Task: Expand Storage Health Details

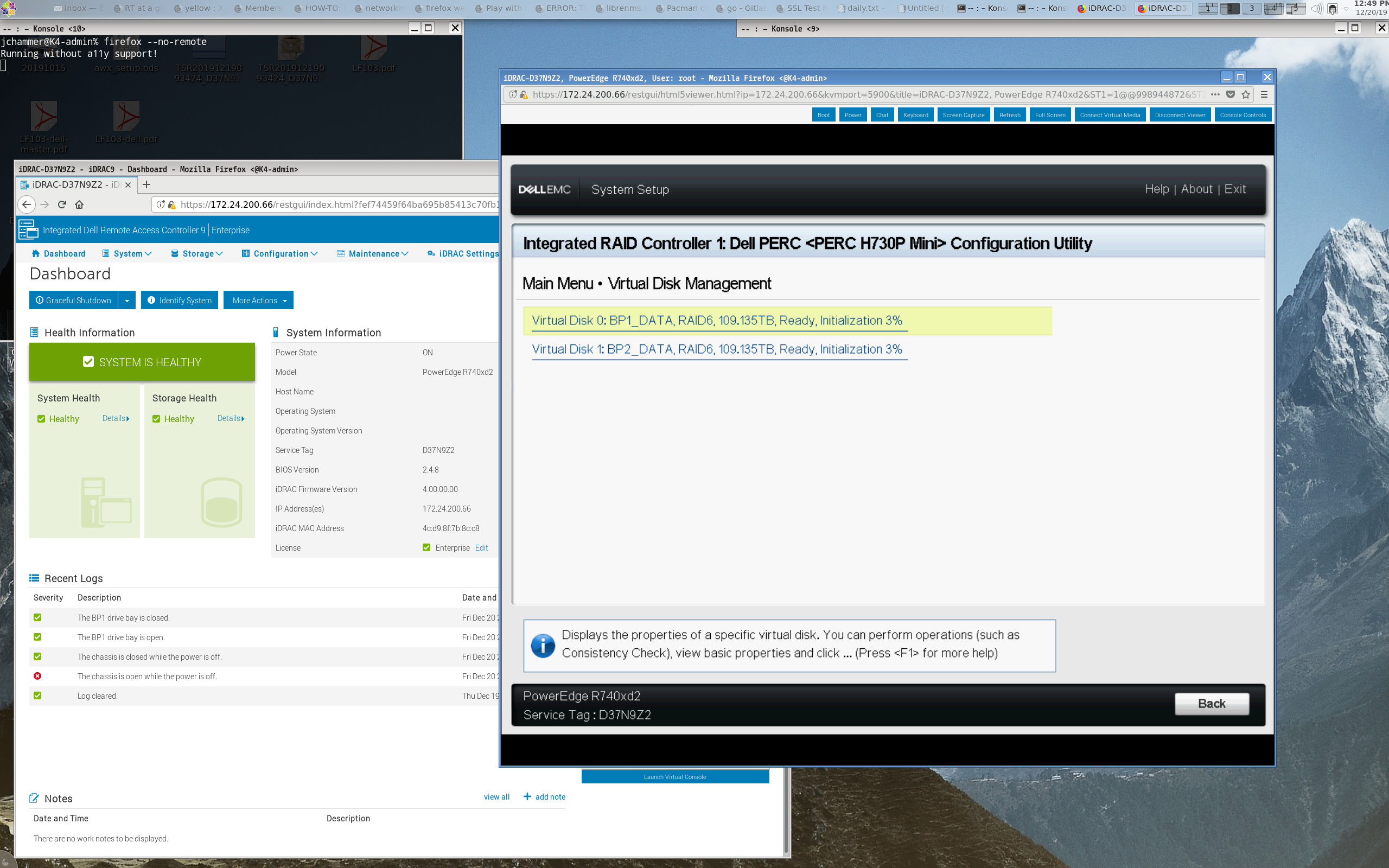Action: pos(231,418)
